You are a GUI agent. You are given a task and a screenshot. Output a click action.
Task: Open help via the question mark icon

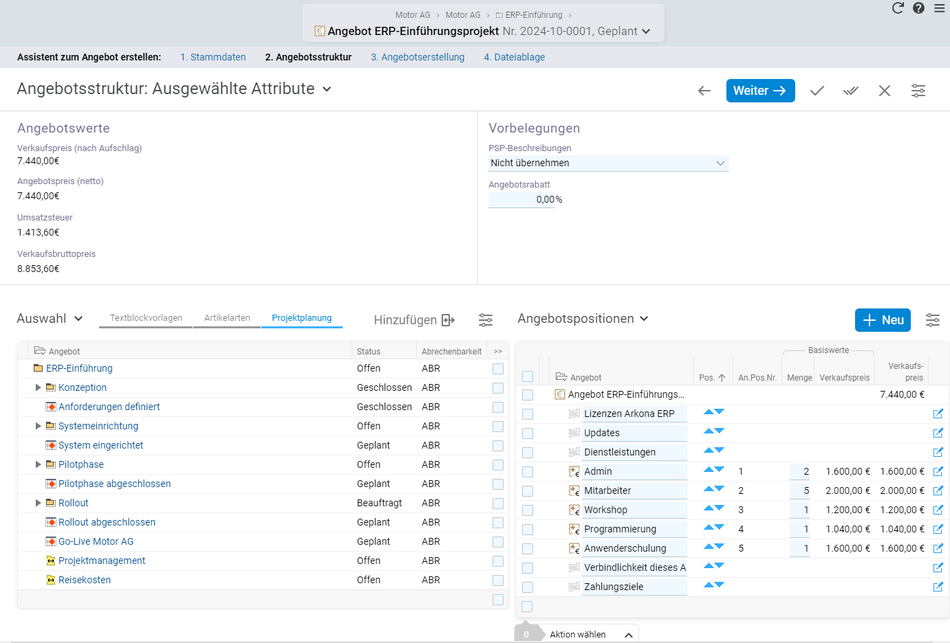(918, 8)
